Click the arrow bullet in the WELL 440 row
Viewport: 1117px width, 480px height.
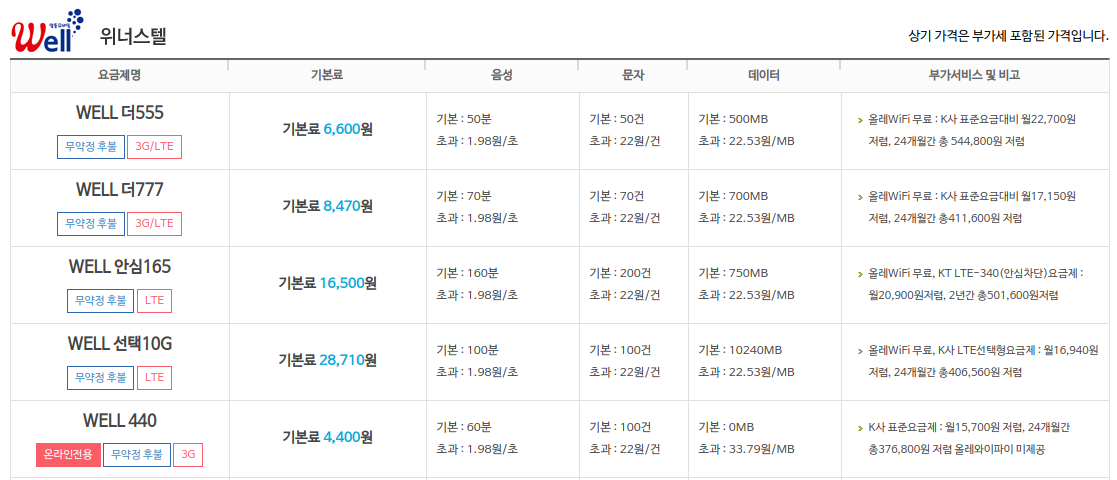(860, 428)
